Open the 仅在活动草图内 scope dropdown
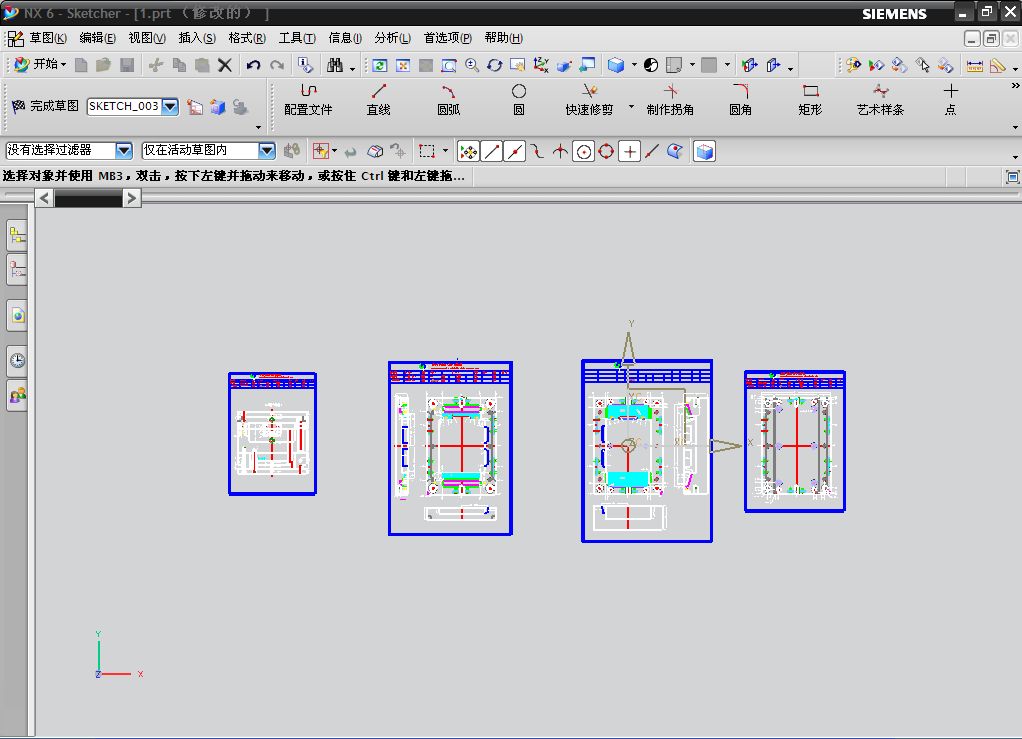This screenshot has height=739, width=1022. click(x=267, y=151)
